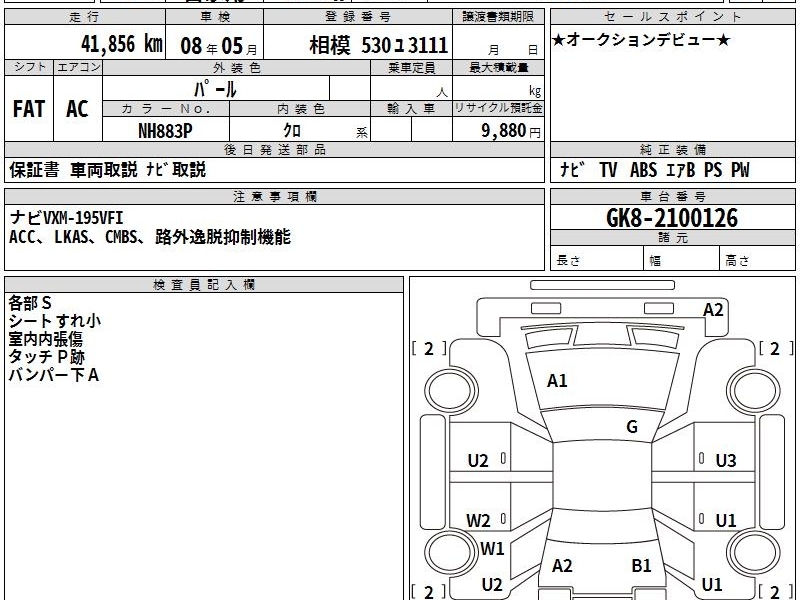Click the 幅 dimension cell

[682, 260]
